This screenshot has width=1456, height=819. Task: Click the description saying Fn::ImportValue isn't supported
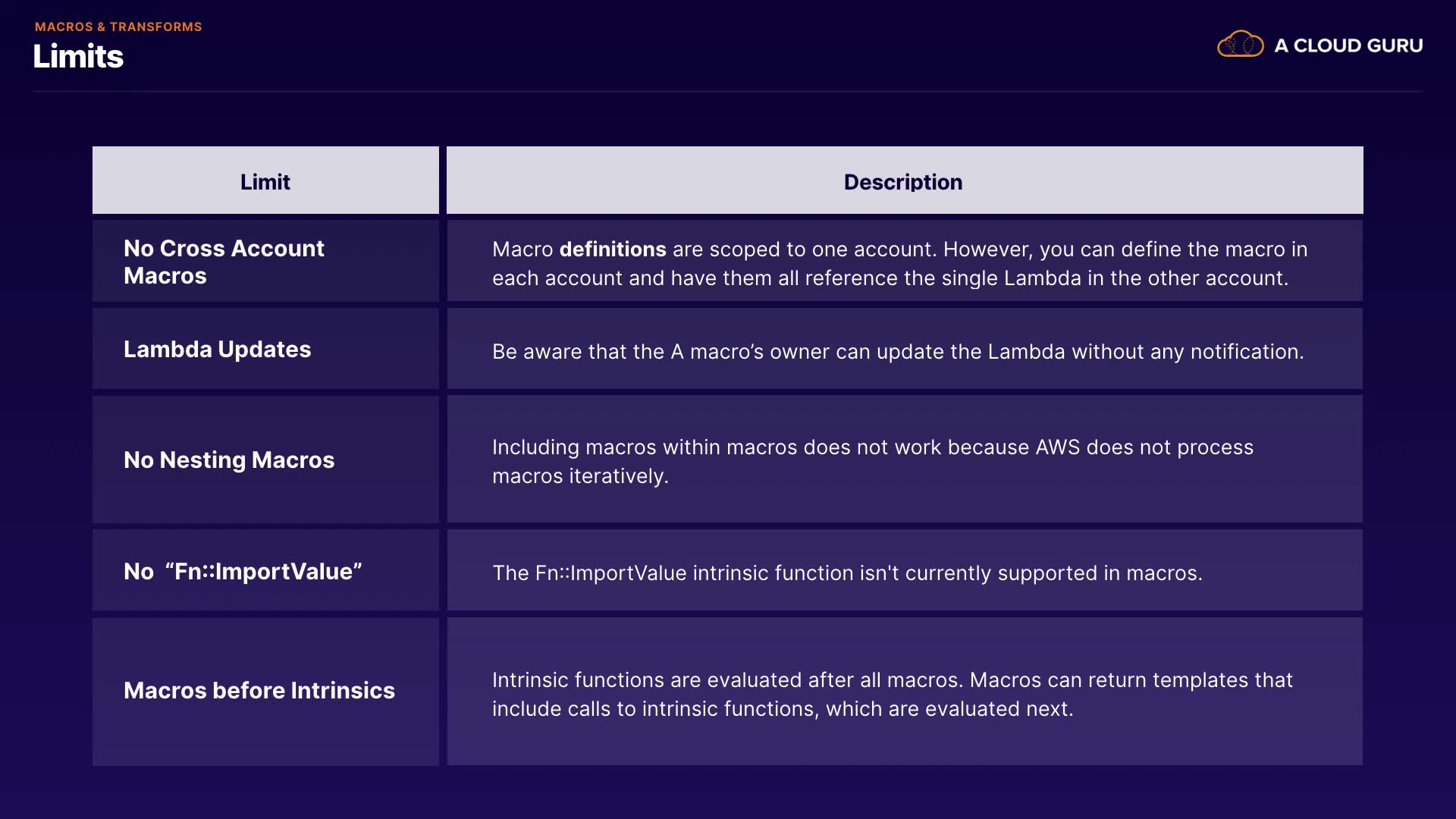click(847, 573)
